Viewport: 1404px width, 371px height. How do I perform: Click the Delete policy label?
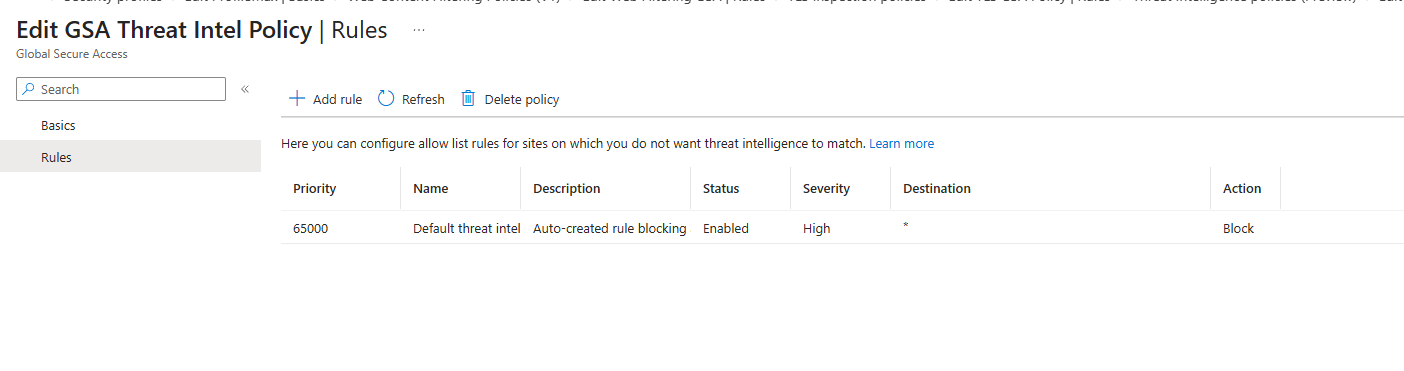coord(522,99)
